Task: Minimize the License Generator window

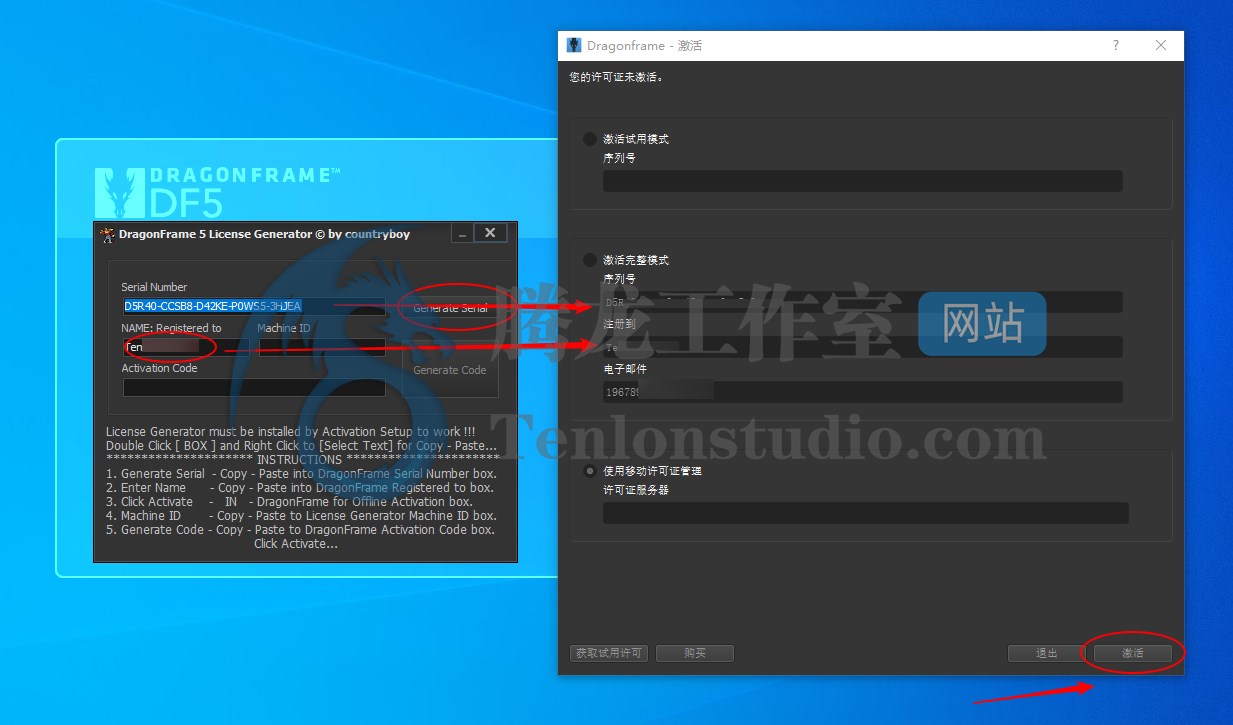Action: point(461,233)
